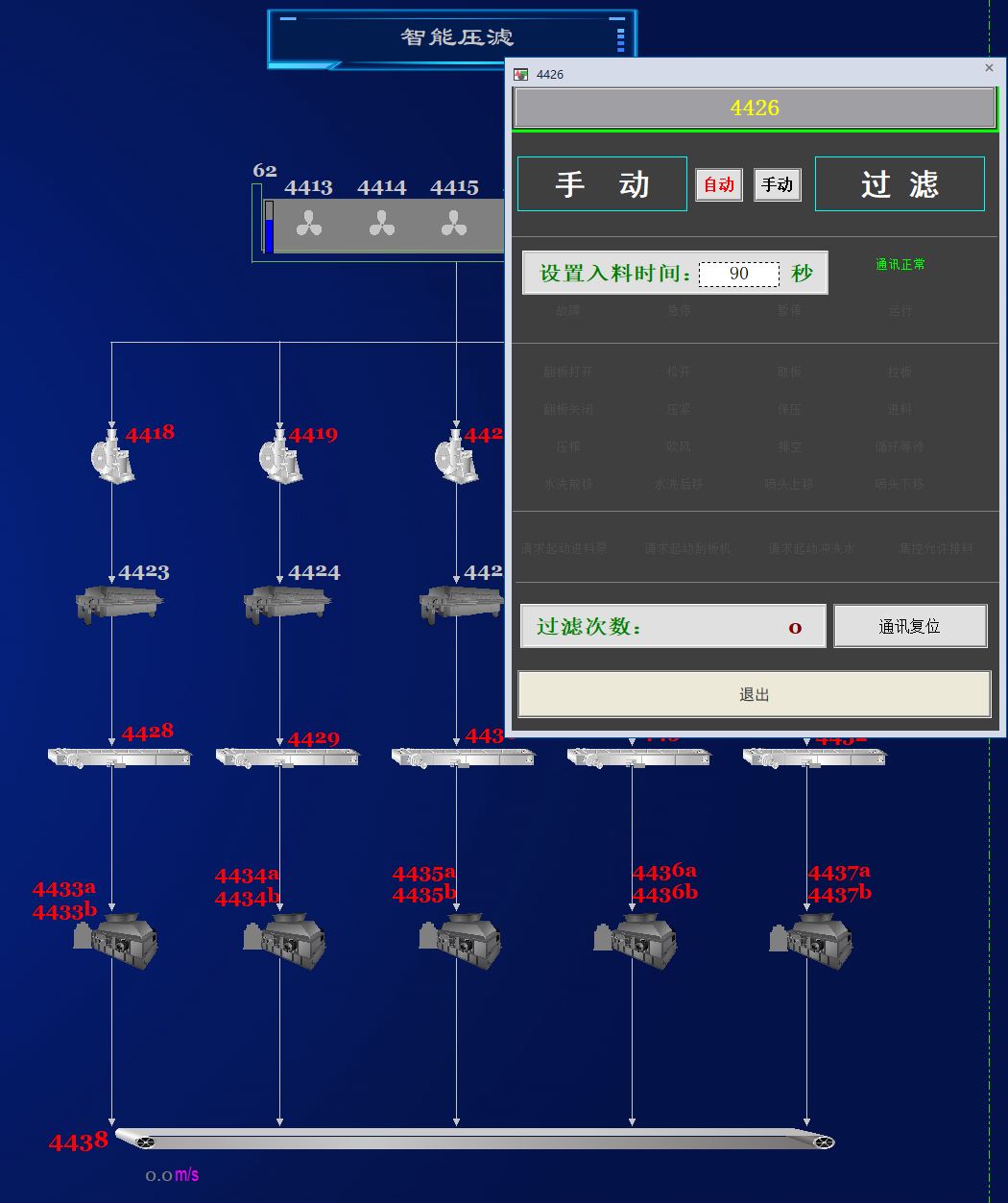This screenshot has height=1203, width=1008.
Task: Open filter press 4423 icon
Action: click(119, 604)
